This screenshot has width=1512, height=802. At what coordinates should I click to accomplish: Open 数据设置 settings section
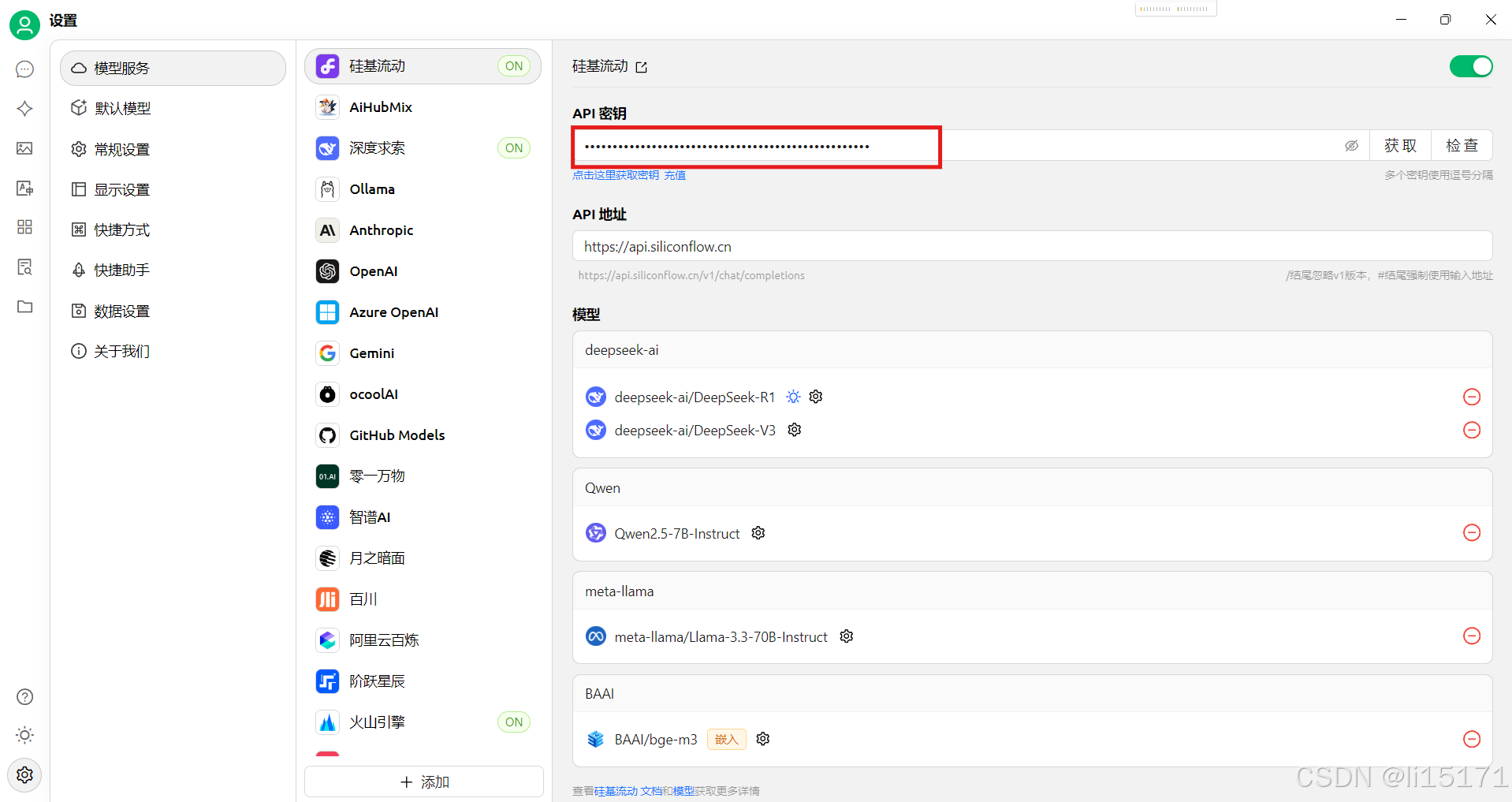pos(173,311)
